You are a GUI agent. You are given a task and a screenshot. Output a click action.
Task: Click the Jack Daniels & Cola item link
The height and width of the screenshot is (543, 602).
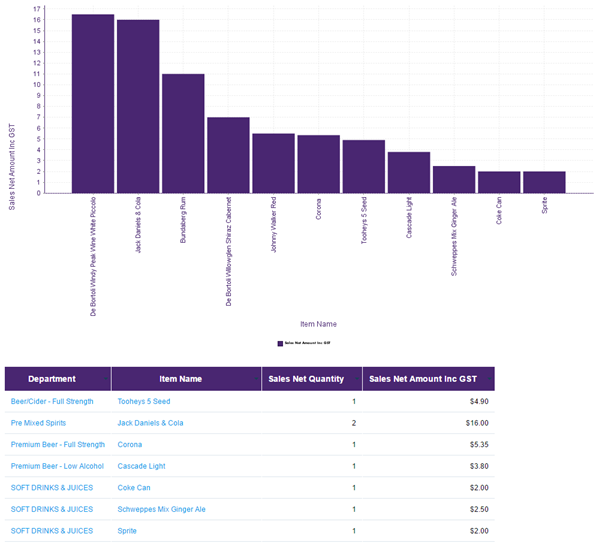point(150,423)
